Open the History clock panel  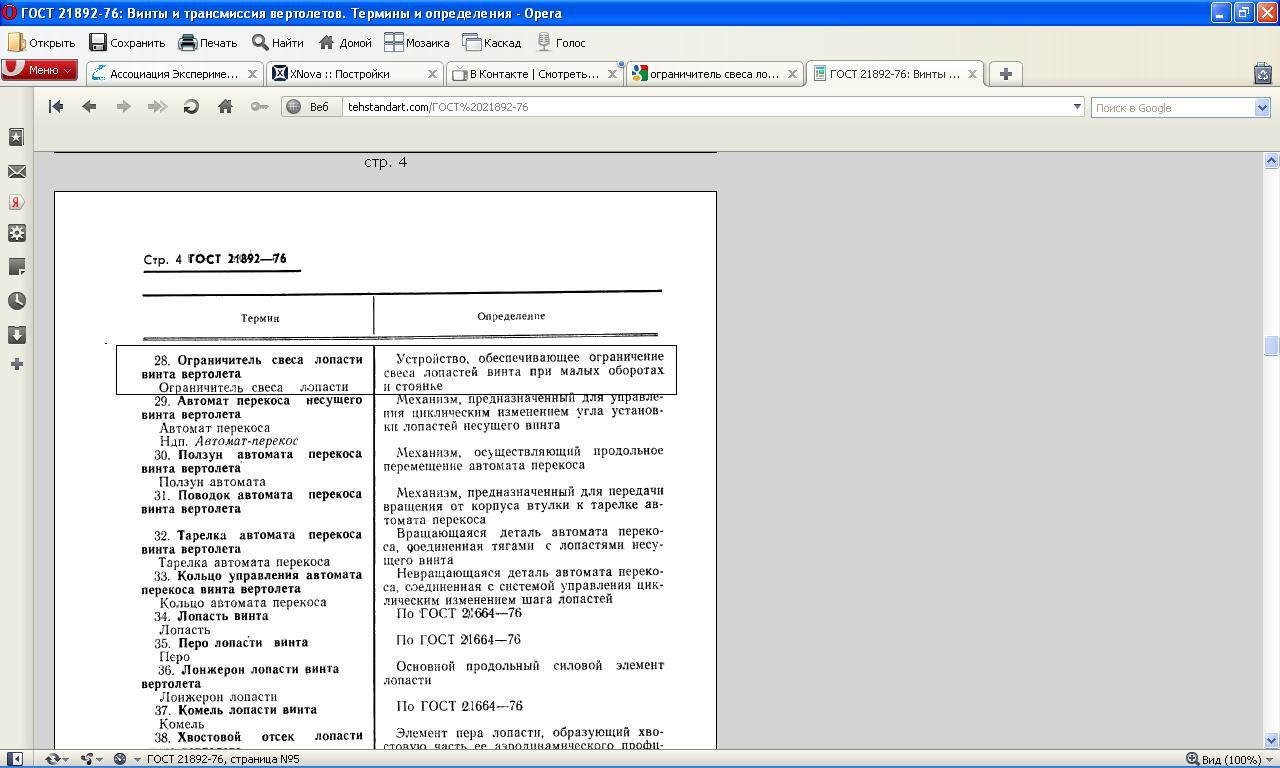coord(17,301)
